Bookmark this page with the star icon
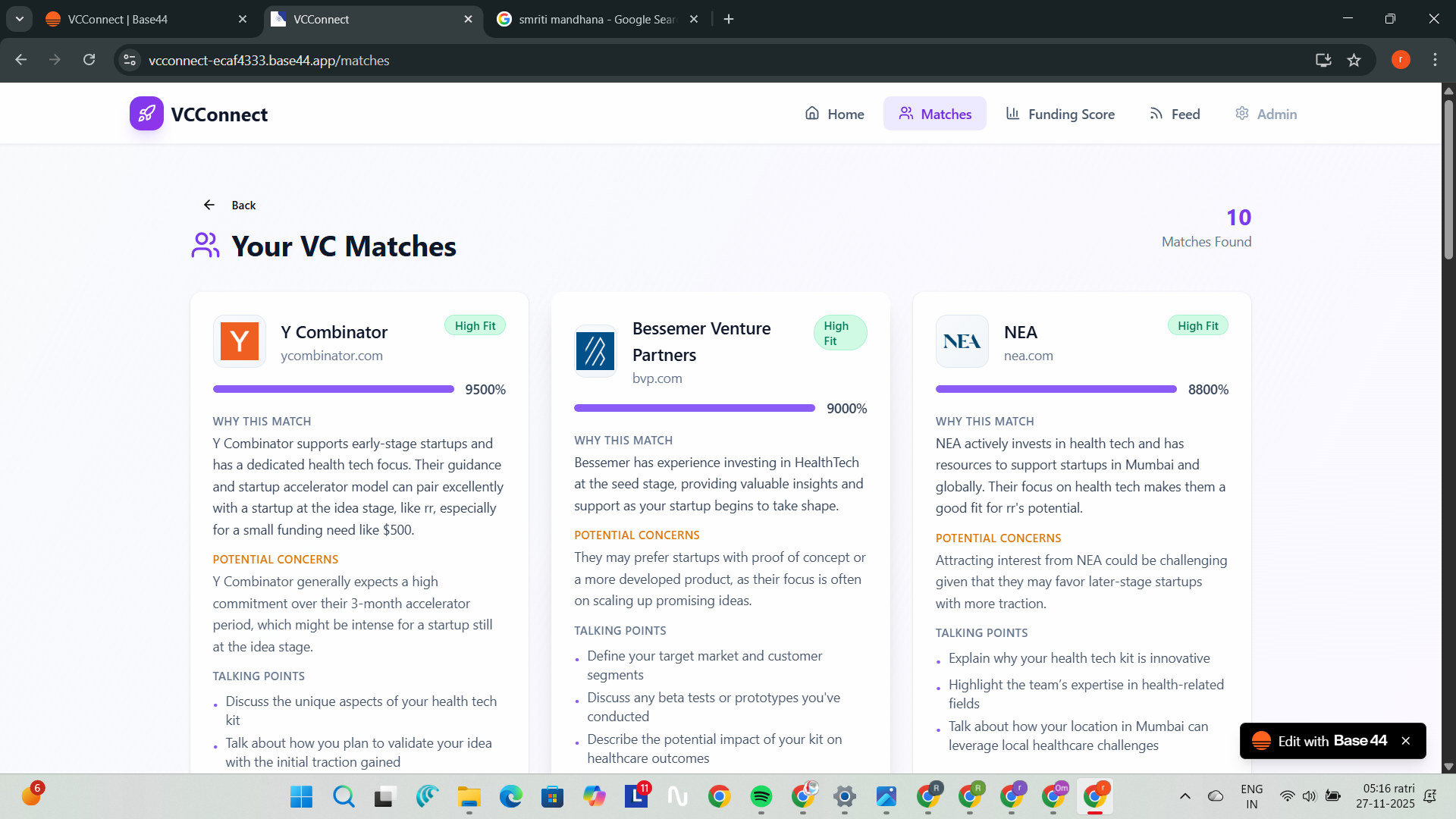 tap(1354, 60)
